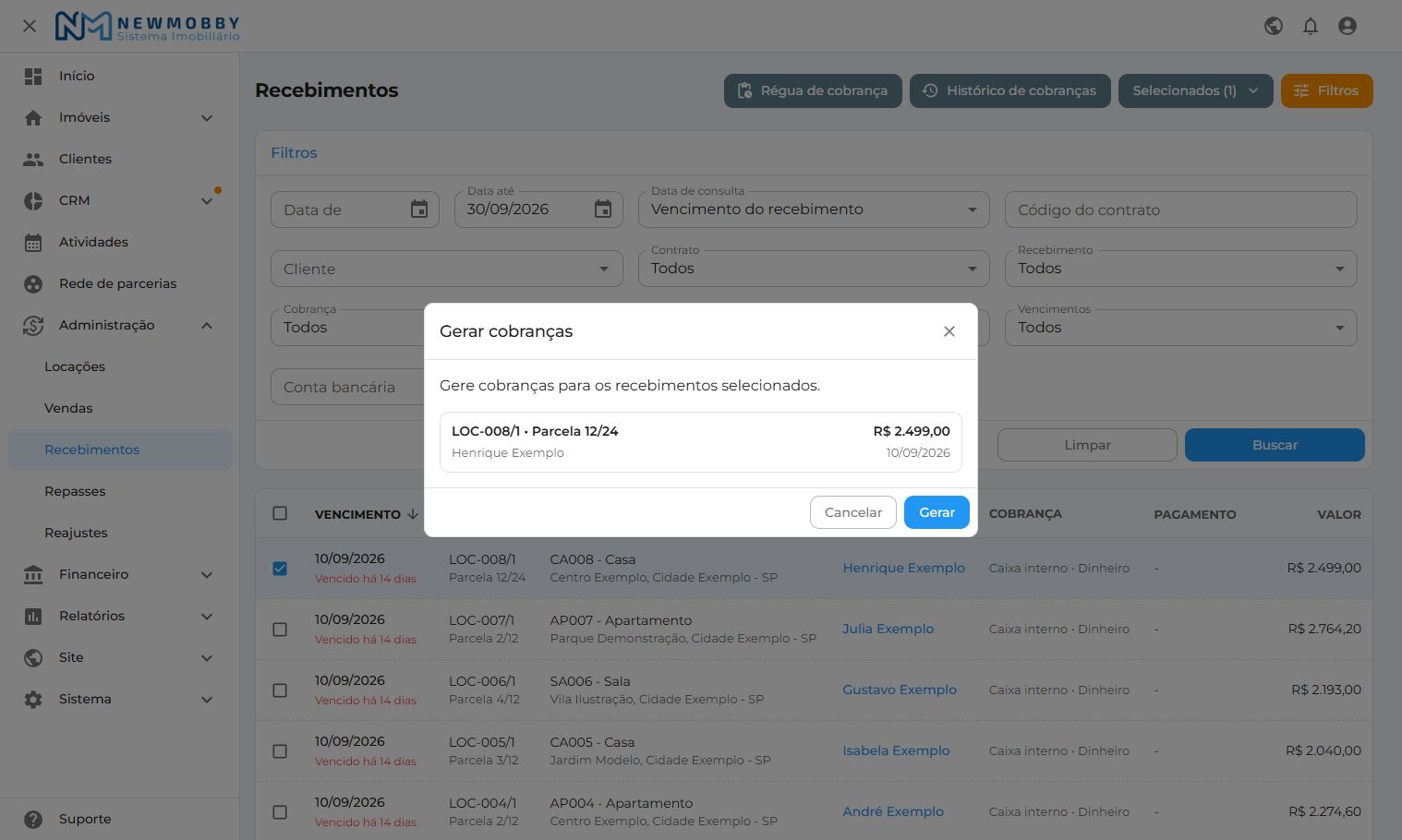1402x840 pixels.
Task: Close the Gerar cobranças dialog
Action: 949,331
